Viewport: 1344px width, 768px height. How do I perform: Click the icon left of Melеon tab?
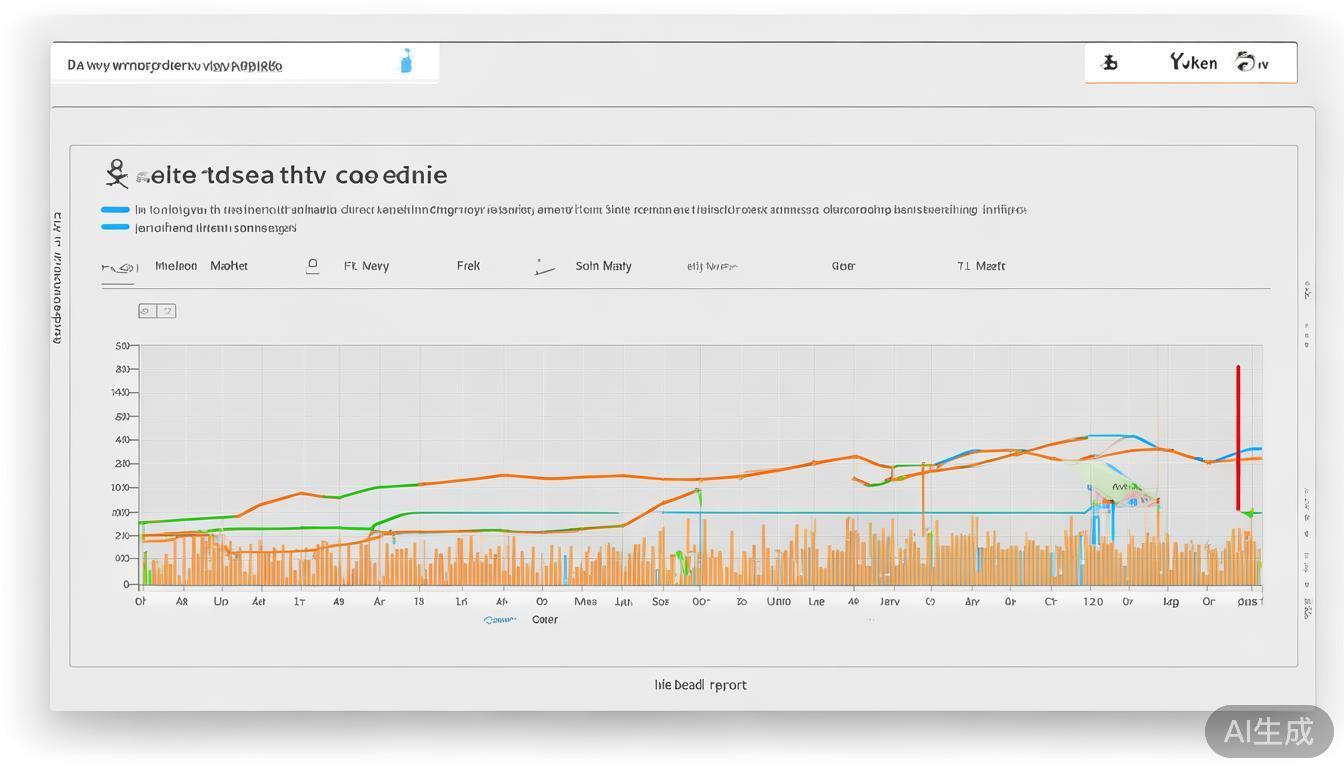coord(119,267)
